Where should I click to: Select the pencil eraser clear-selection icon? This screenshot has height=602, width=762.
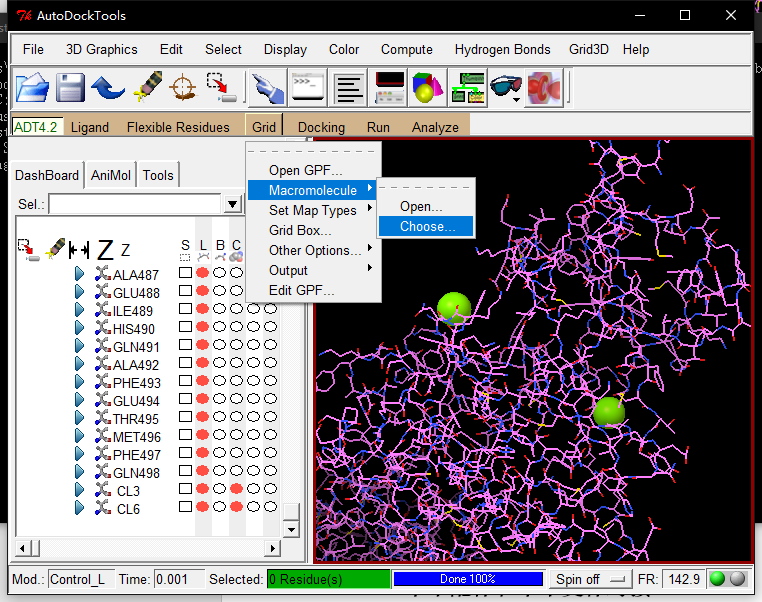[148, 87]
